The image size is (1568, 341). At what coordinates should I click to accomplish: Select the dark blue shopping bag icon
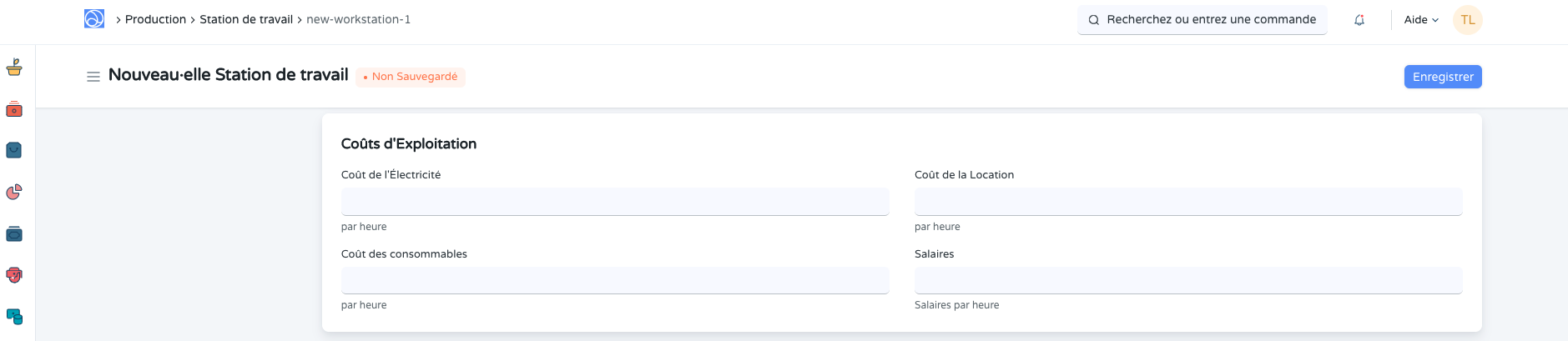tap(14, 150)
